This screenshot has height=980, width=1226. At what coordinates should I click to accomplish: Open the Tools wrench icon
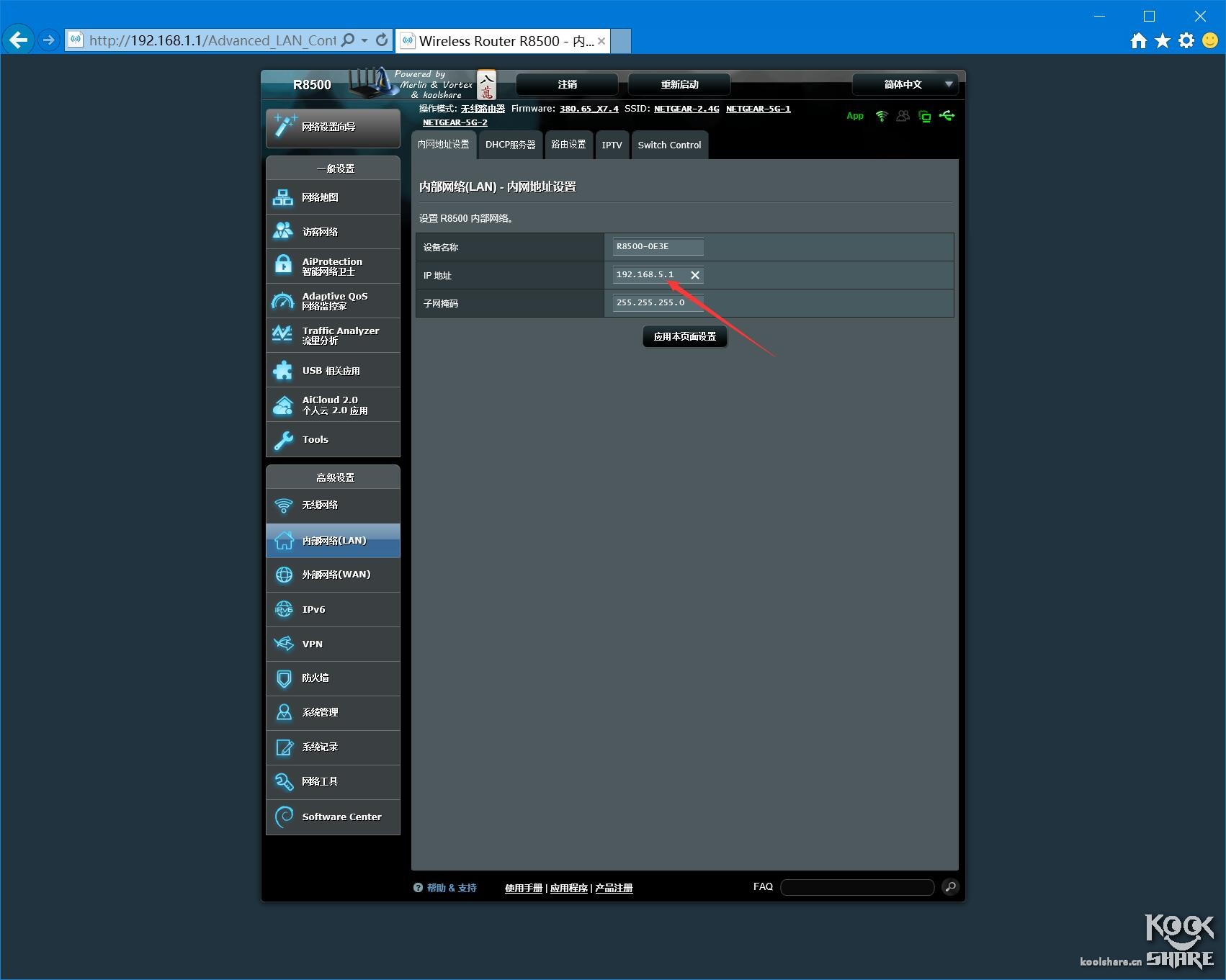[x=283, y=439]
